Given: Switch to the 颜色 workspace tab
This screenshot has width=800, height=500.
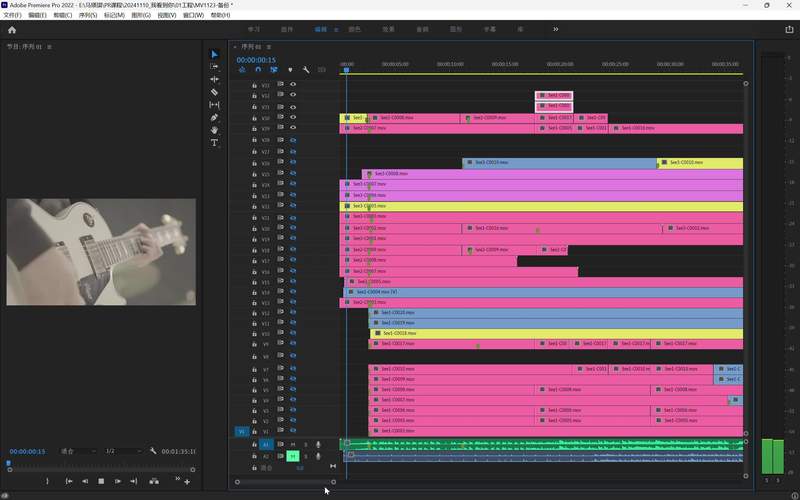Looking at the screenshot, I should (354, 30).
